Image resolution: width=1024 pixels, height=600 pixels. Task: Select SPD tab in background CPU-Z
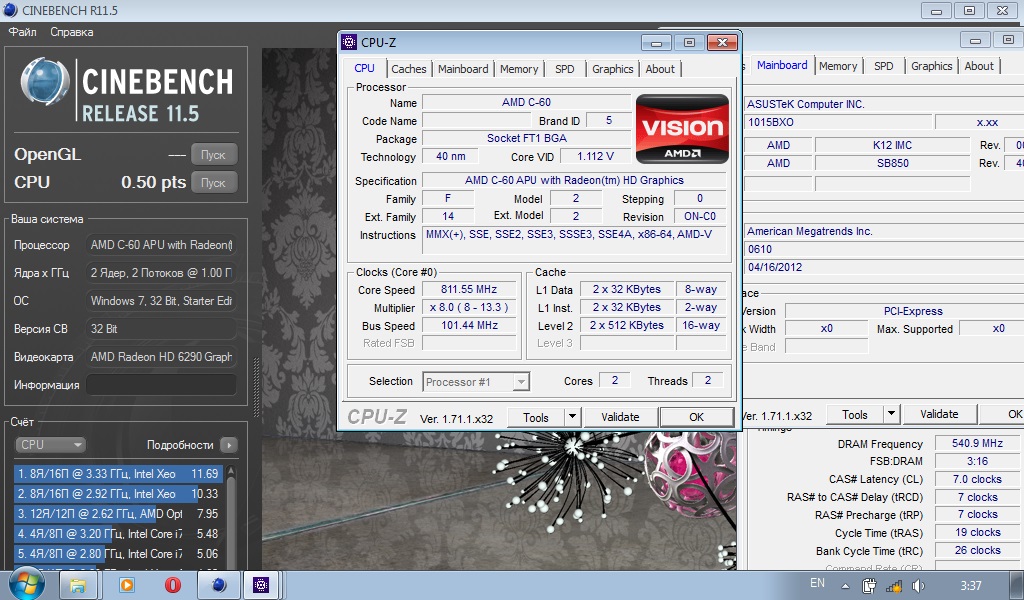(884, 66)
